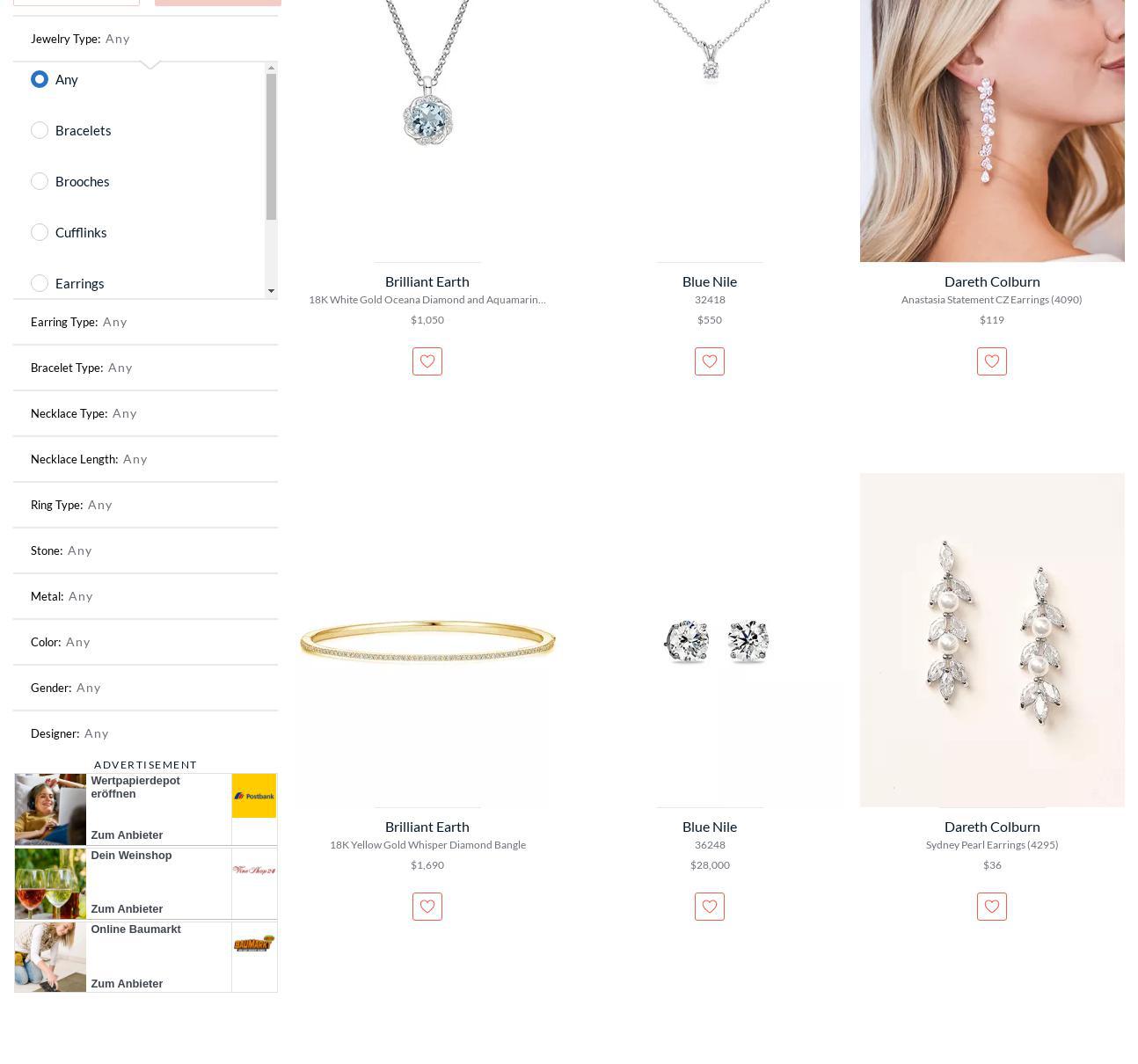Open the Designer filter

click(x=145, y=733)
